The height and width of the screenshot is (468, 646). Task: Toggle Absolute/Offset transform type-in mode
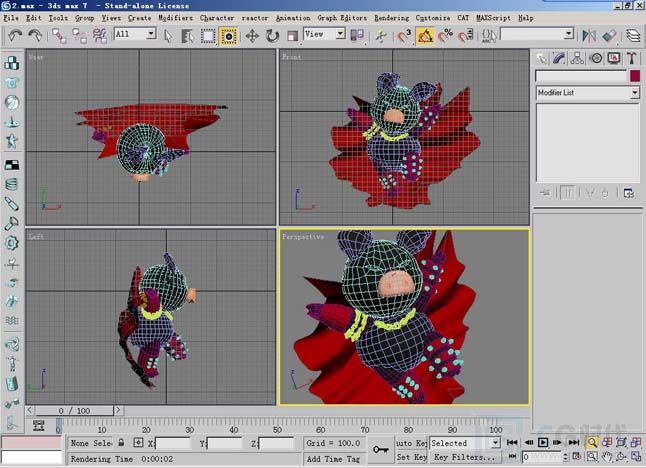[x=138, y=443]
